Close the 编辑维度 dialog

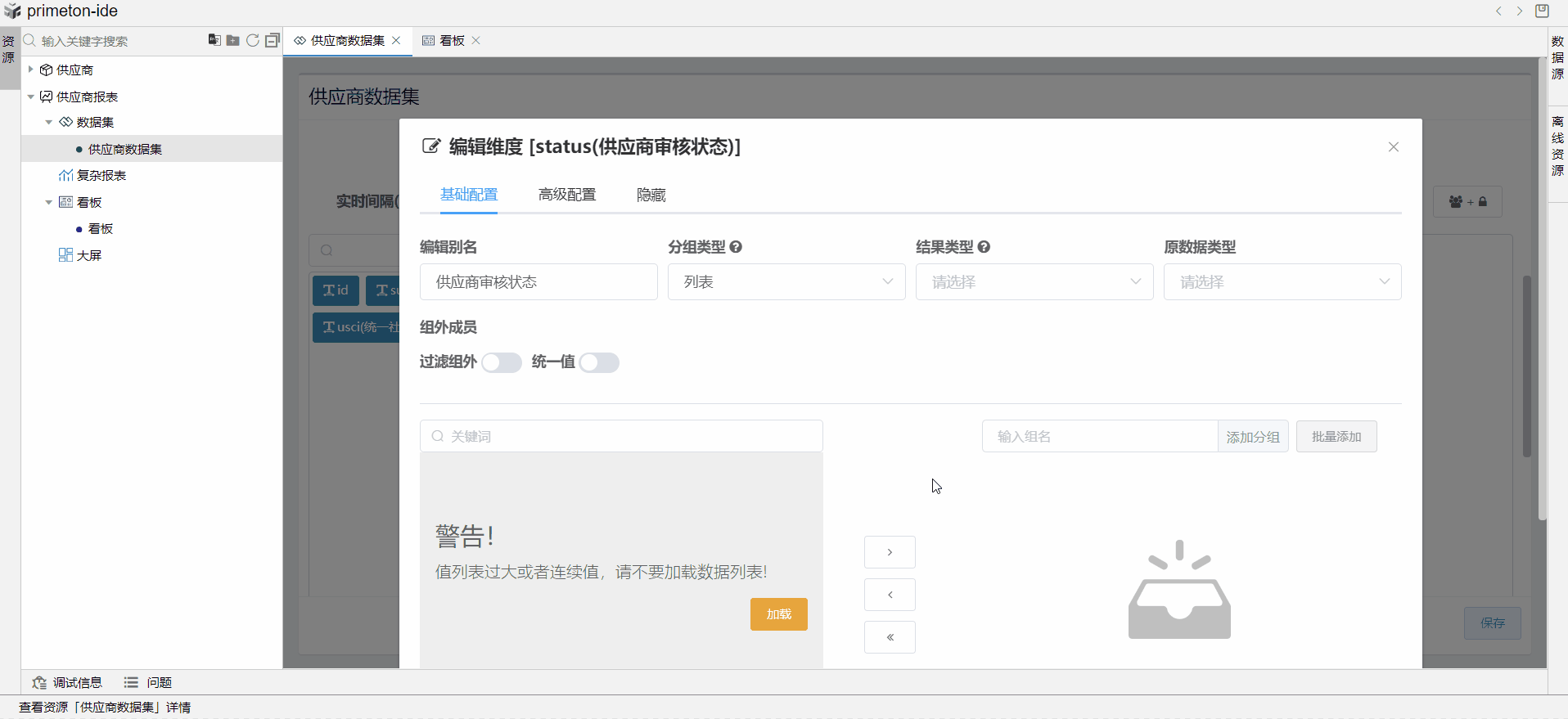1394,147
